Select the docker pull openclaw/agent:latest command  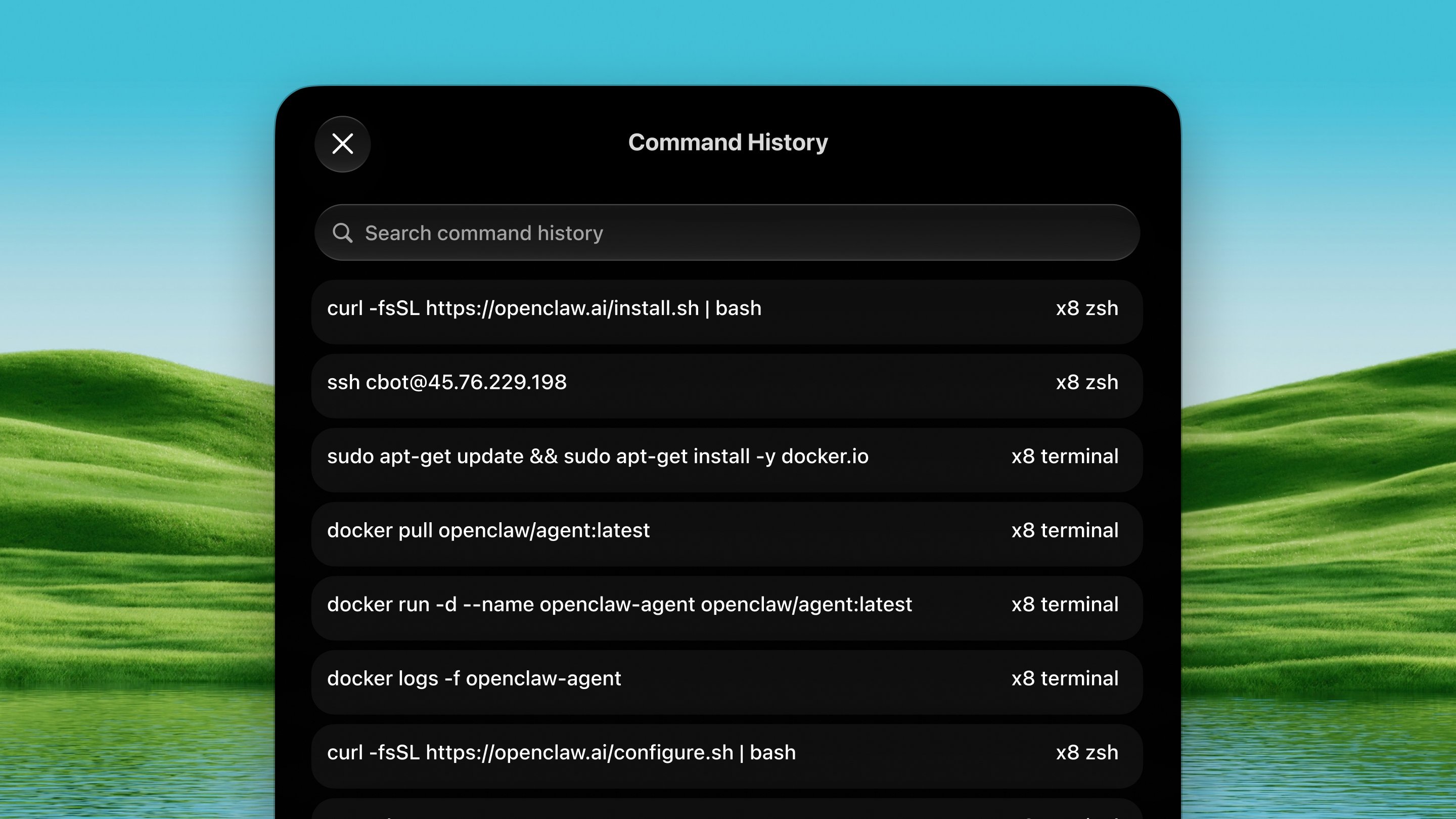tap(727, 534)
